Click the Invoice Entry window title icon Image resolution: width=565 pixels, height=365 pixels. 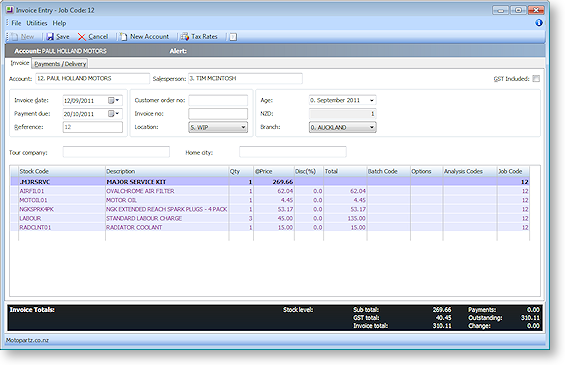click(x=10, y=10)
